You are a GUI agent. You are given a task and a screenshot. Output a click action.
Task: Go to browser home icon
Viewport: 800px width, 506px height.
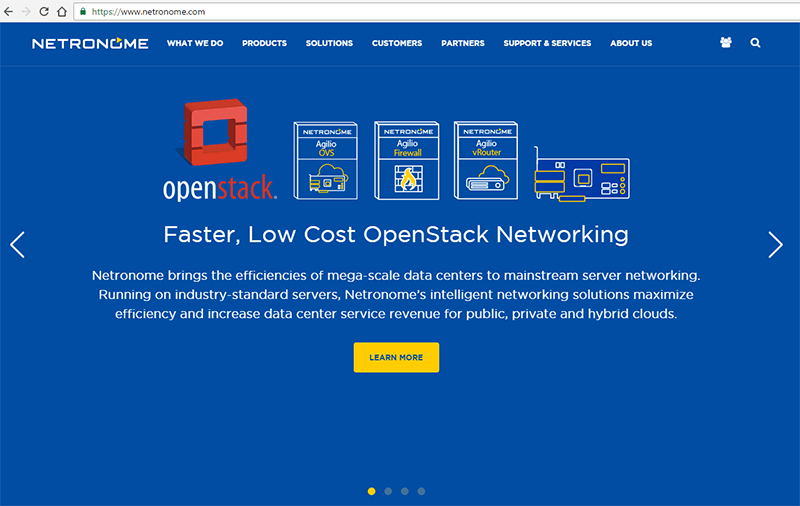(62, 11)
